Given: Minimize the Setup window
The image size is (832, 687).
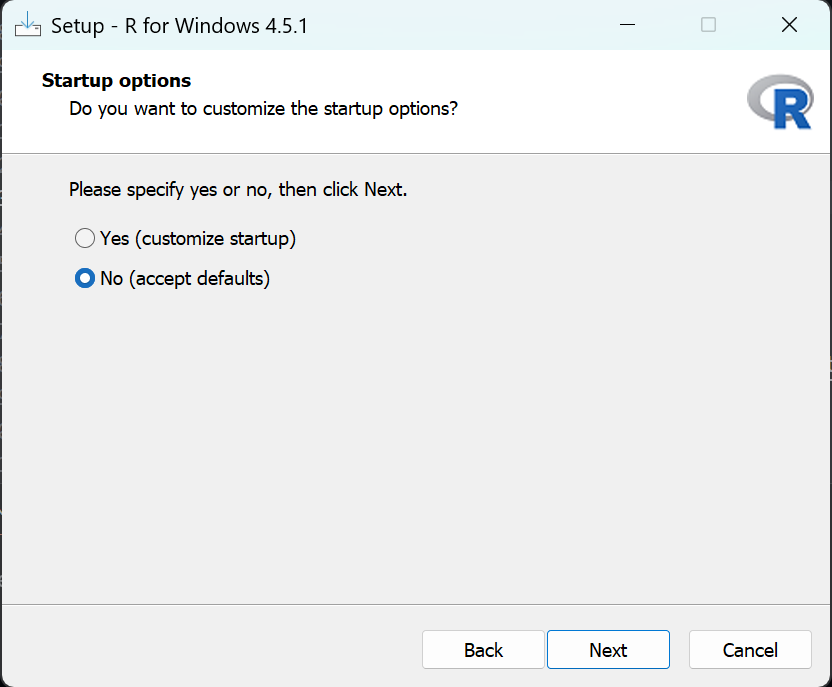Looking at the screenshot, I should pyautogui.click(x=628, y=25).
